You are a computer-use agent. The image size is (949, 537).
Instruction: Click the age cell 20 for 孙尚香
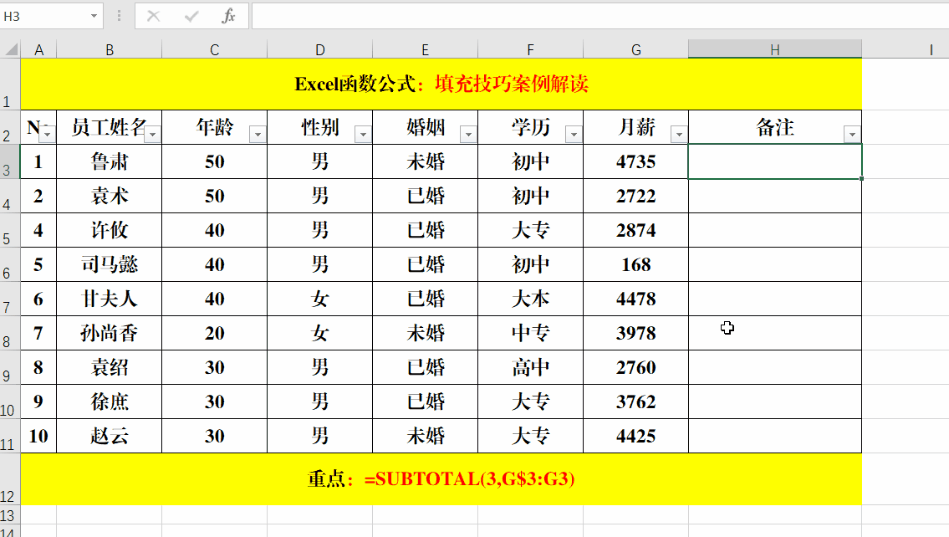click(x=214, y=333)
